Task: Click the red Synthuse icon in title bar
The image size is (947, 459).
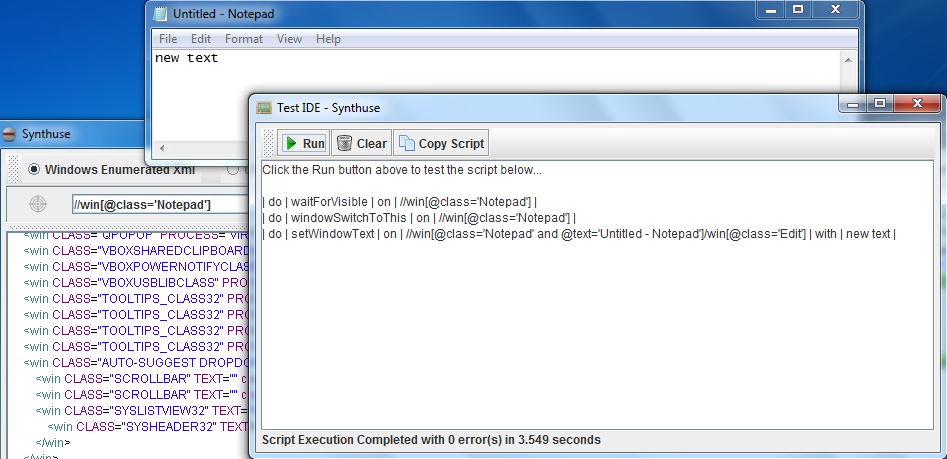Action: pyautogui.click(x=9, y=134)
